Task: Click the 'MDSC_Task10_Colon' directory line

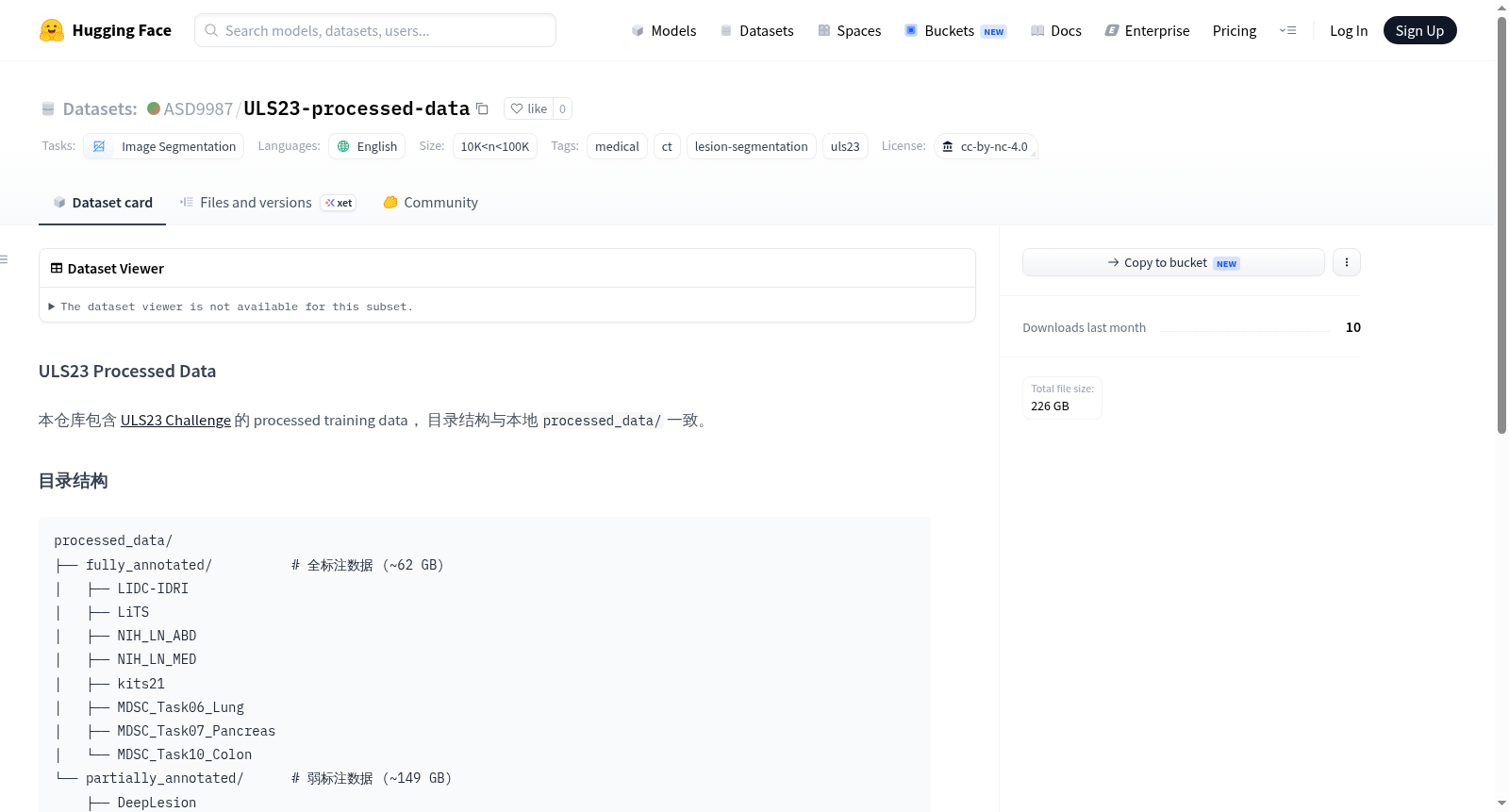Action: point(184,754)
